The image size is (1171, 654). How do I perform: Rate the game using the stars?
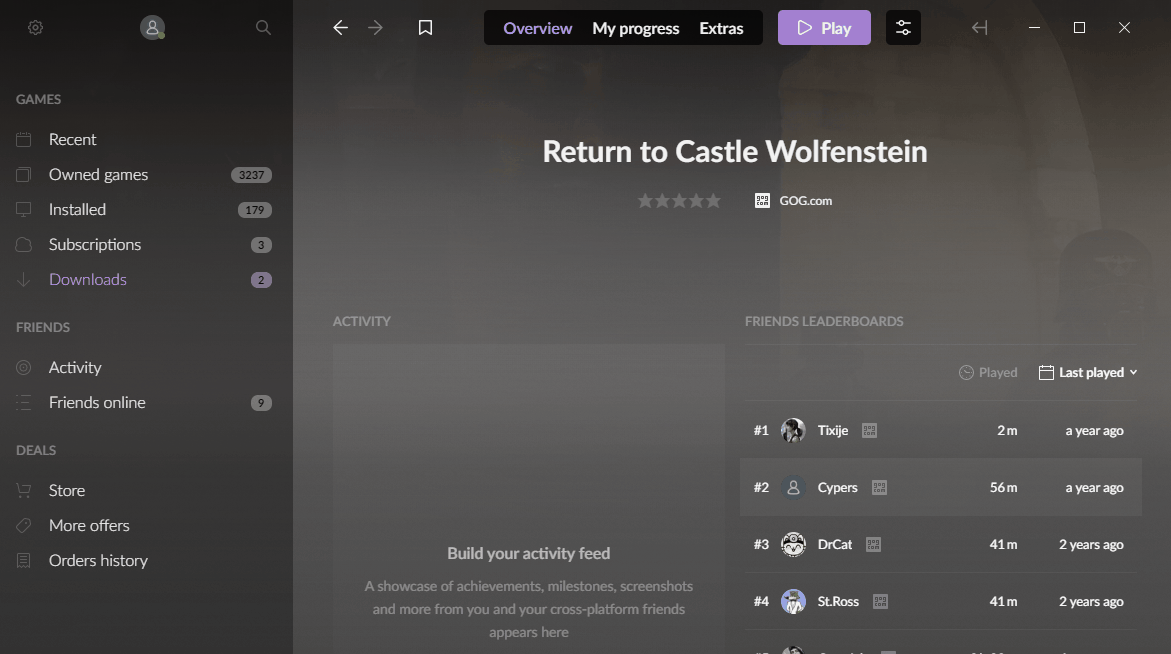(679, 201)
